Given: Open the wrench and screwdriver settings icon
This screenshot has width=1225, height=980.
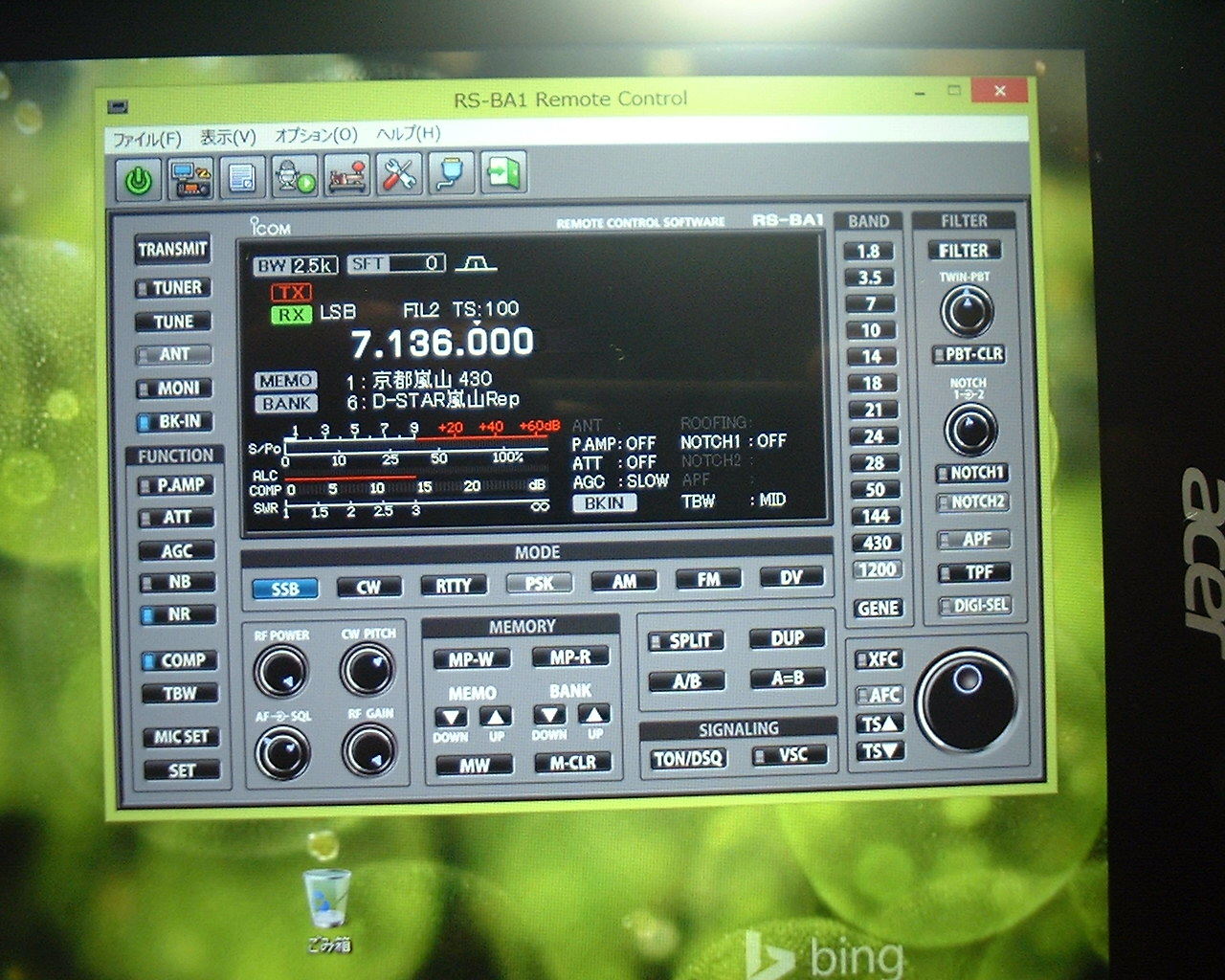Looking at the screenshot, I should point(398,174).
